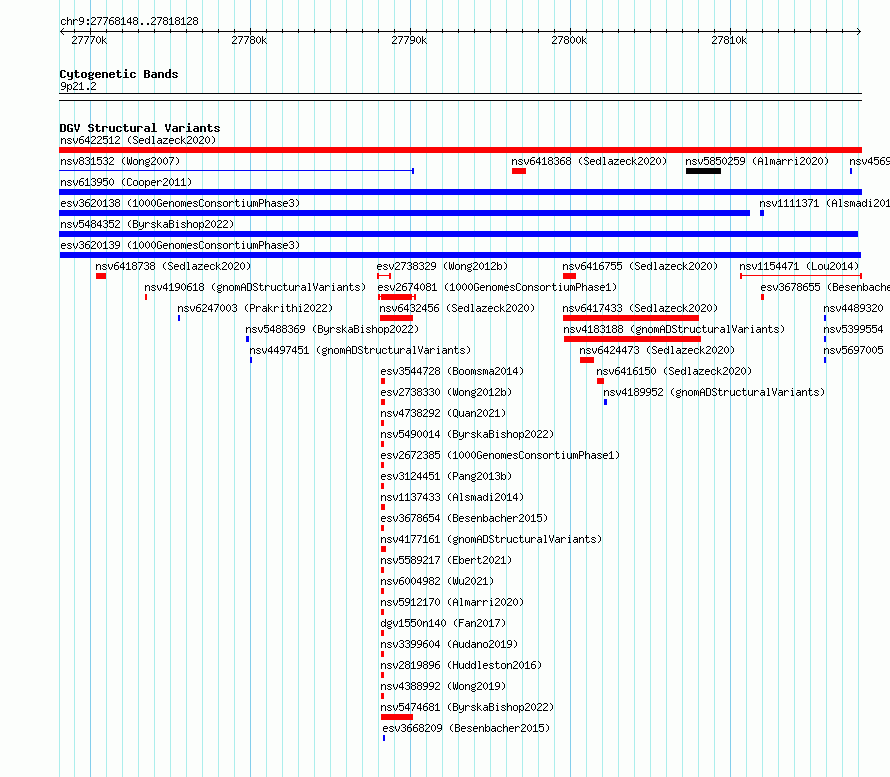Click nsv4190618 (gnomADStructuralVariants) label
This screenshot has height=777, width=890.
255,287
